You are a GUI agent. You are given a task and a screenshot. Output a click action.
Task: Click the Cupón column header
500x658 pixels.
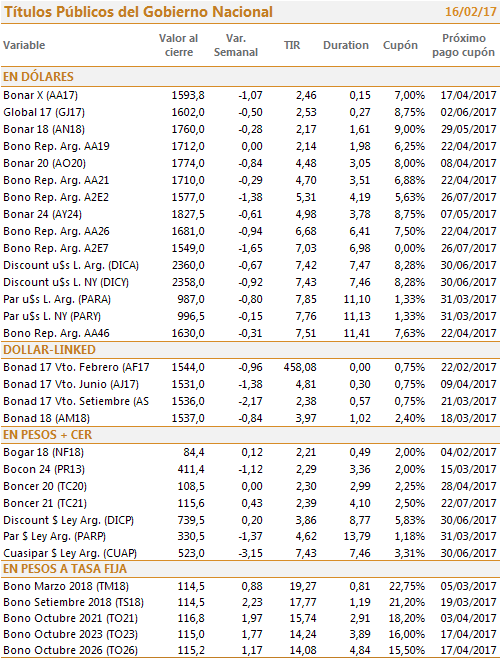(400, 45)
